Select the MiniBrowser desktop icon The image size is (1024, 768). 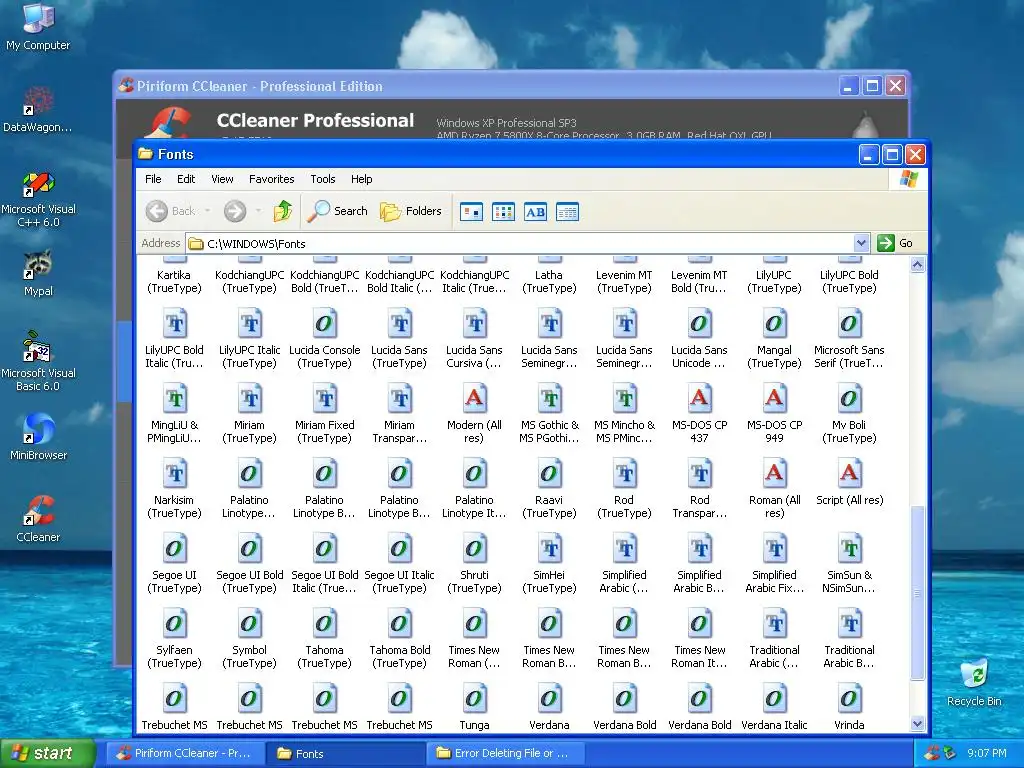38,436
